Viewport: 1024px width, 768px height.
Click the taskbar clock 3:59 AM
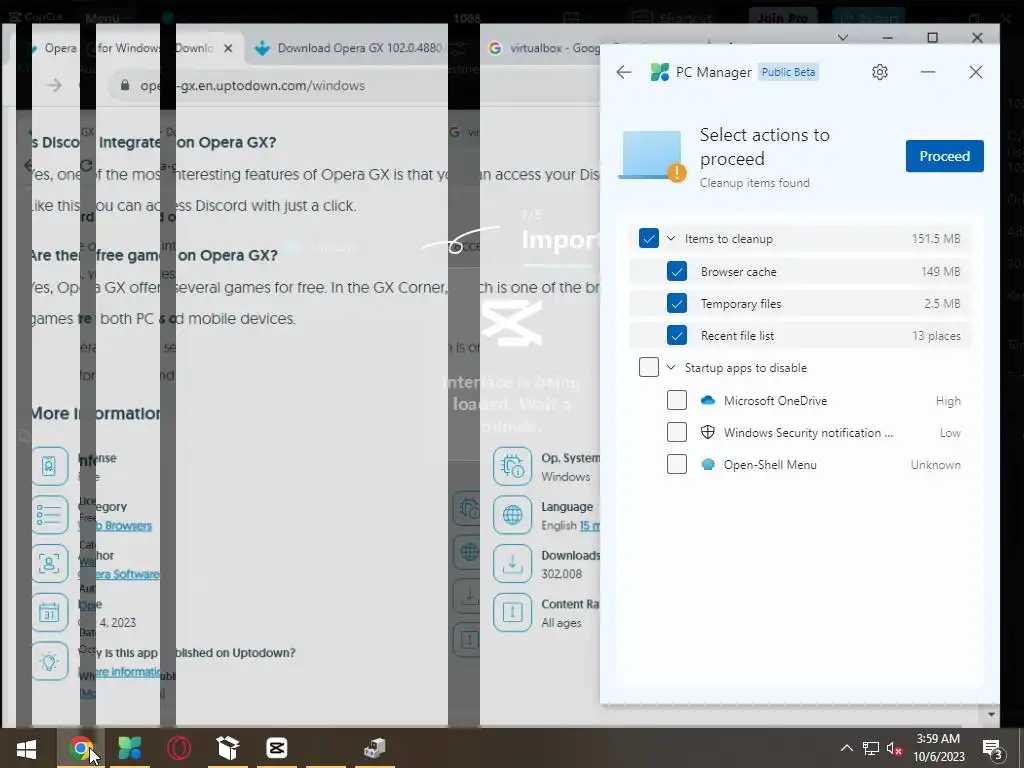pos(938,748)
